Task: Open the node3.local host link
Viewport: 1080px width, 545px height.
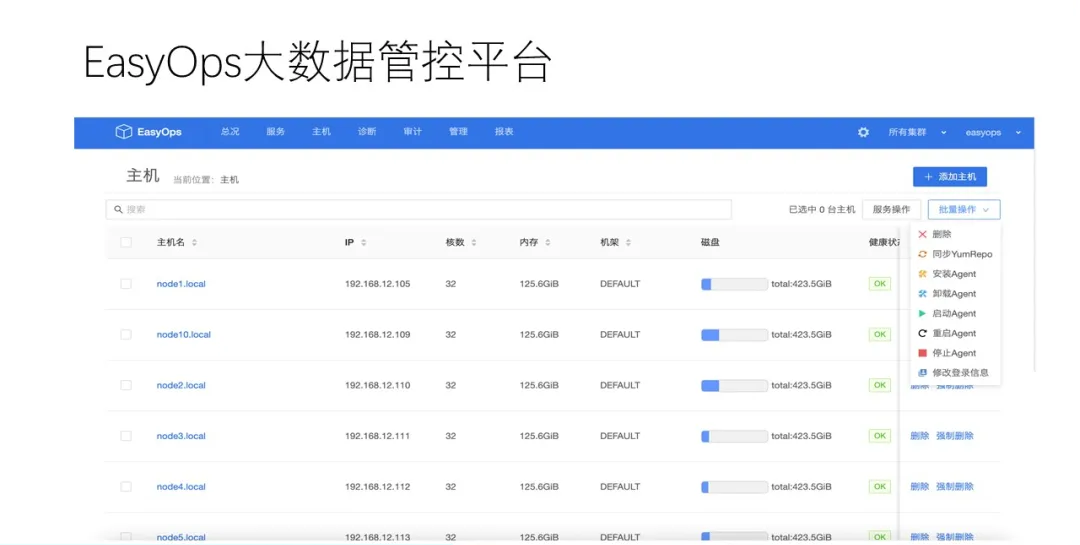Action: tap(181, 436)
